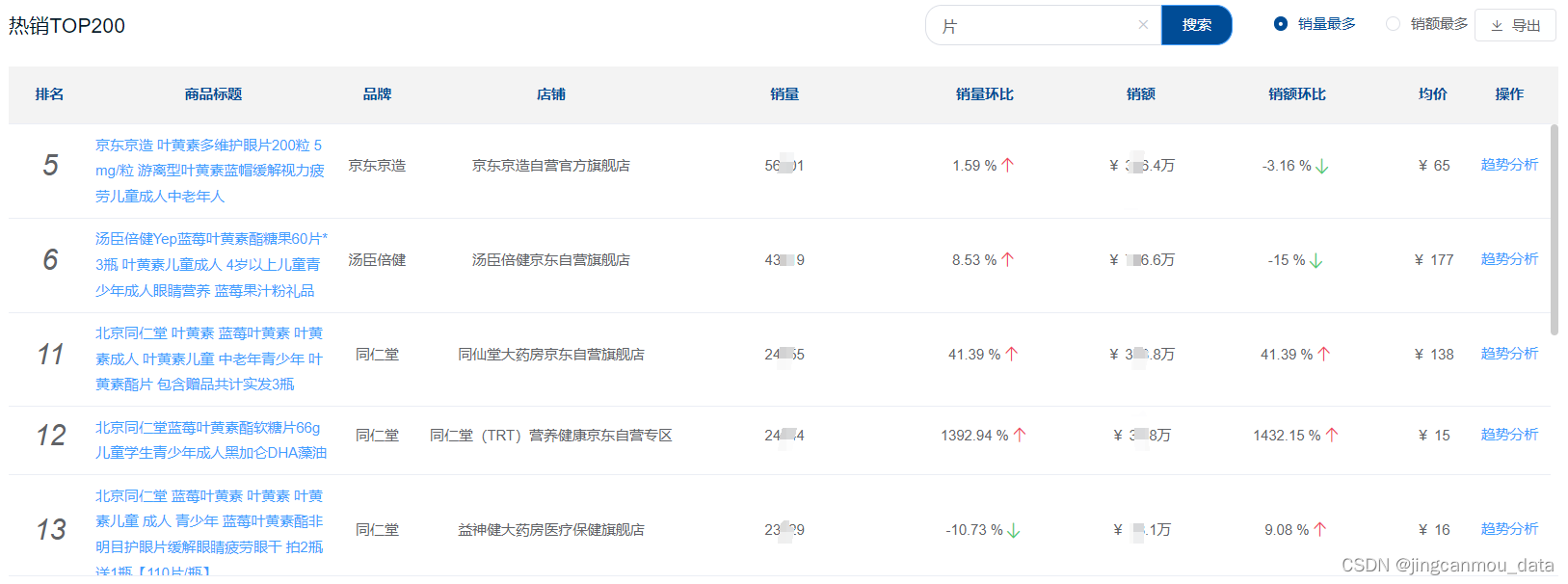The height and width of the screenshot is (584, 1568).
Task: Click the up arrow beside 8.53 %
Action: point(1007,259)
